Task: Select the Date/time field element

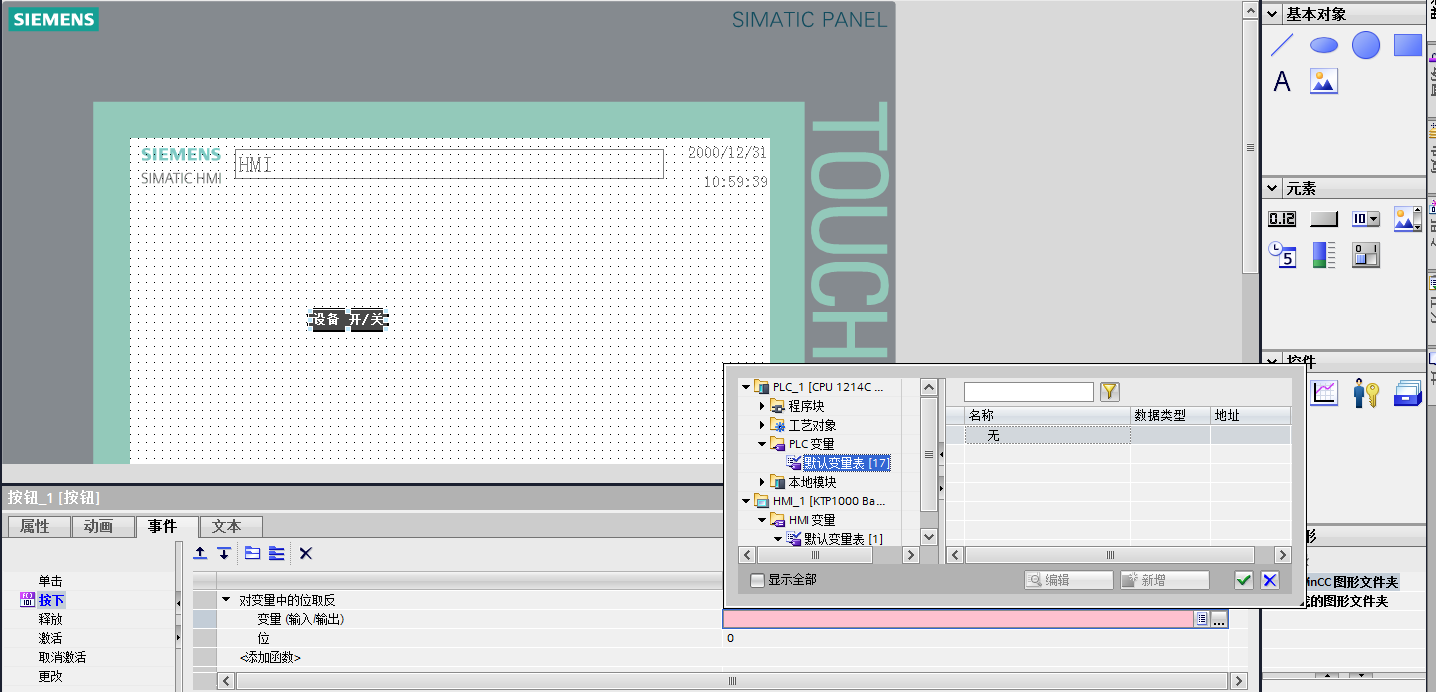Action: [x=1282, y=255]
